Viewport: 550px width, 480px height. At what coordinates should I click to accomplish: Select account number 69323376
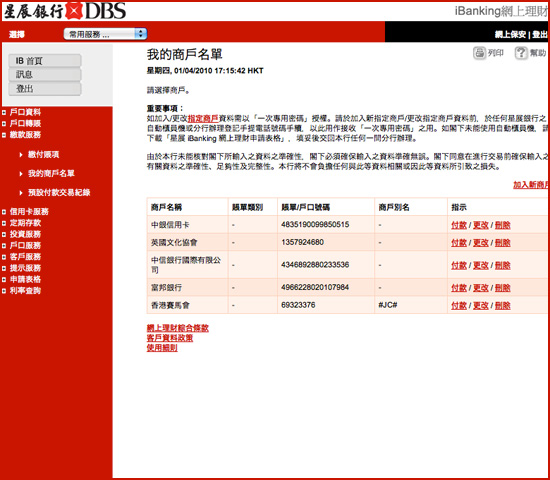click(x=298, y=305)
